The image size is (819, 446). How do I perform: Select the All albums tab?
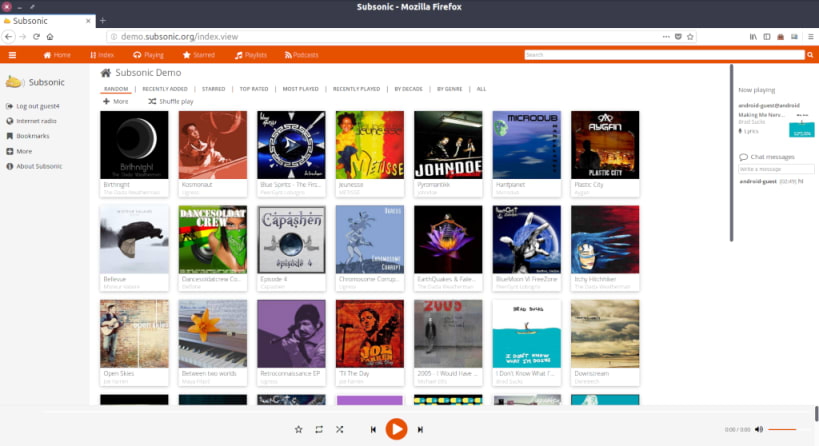point(481,89)
